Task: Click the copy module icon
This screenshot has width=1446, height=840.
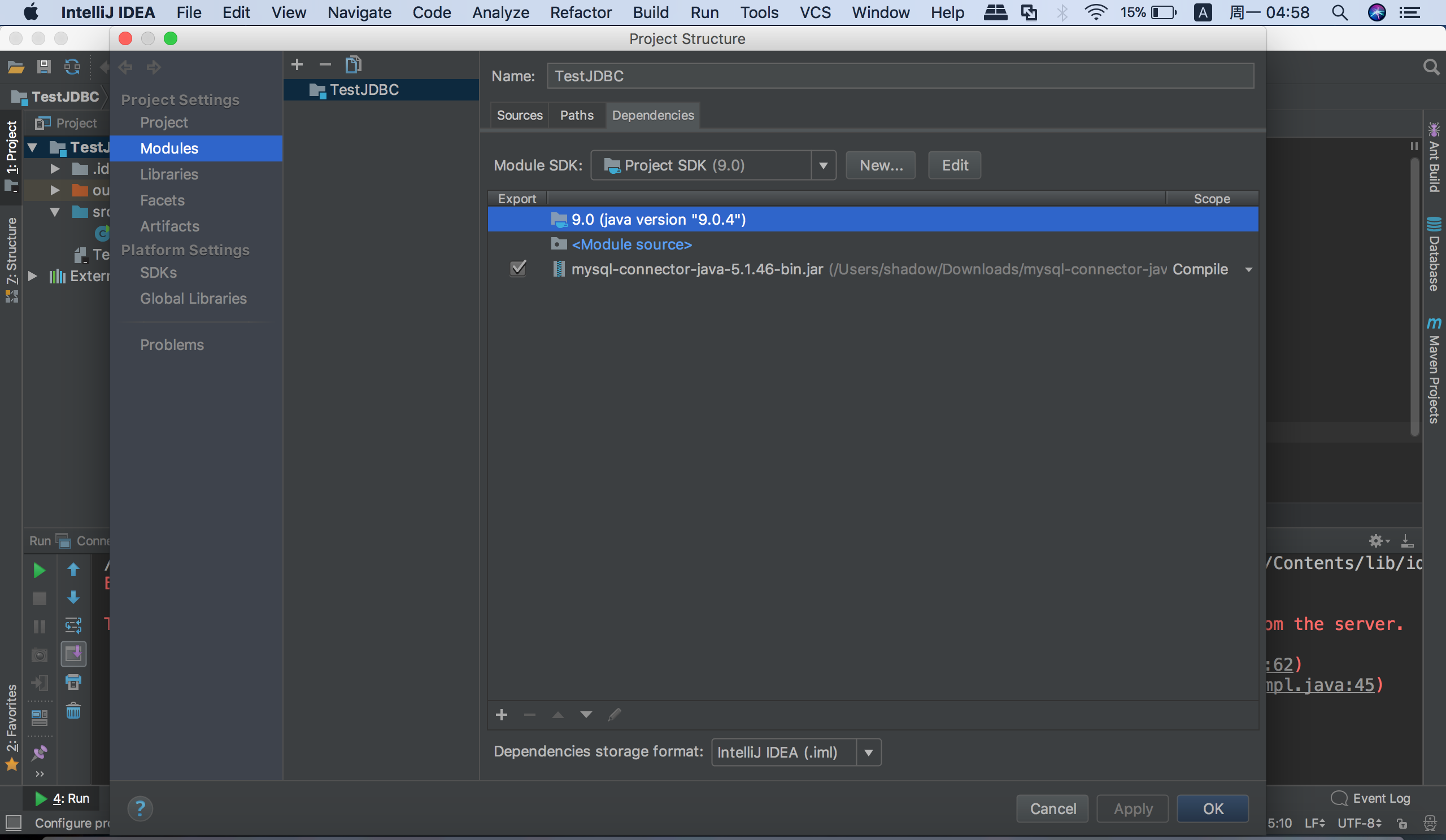Action: 353,64
